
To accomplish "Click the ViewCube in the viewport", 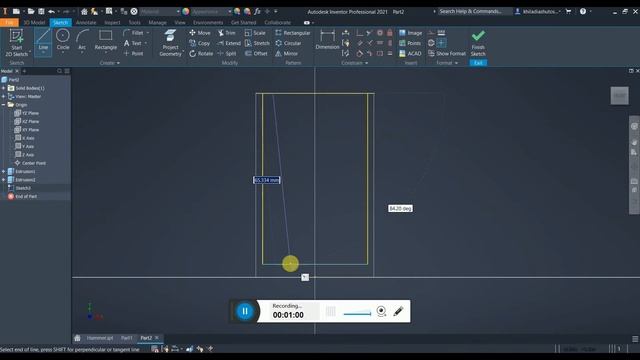I will coord(619,96).
